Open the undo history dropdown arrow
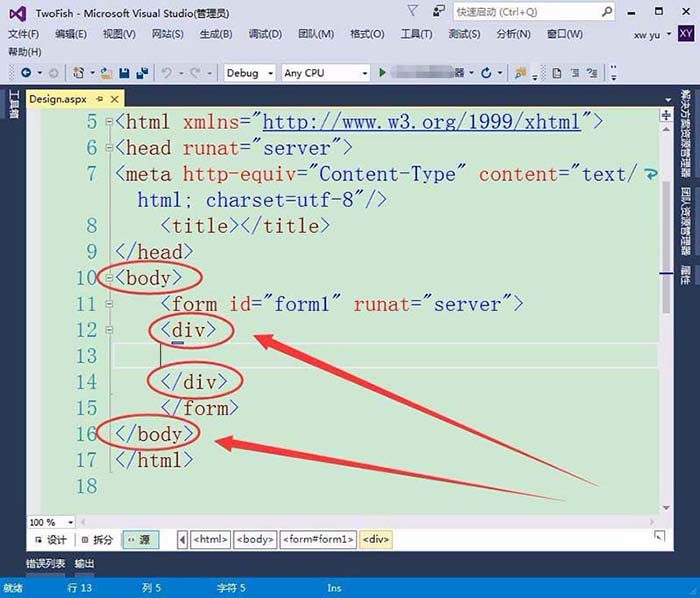 181,73
